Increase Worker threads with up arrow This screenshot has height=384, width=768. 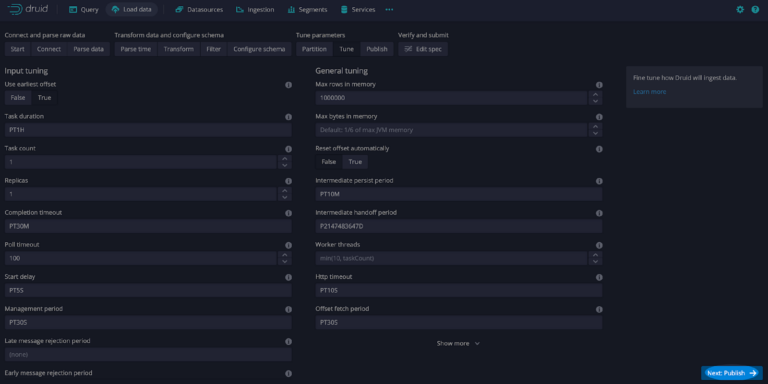(595, 255)
